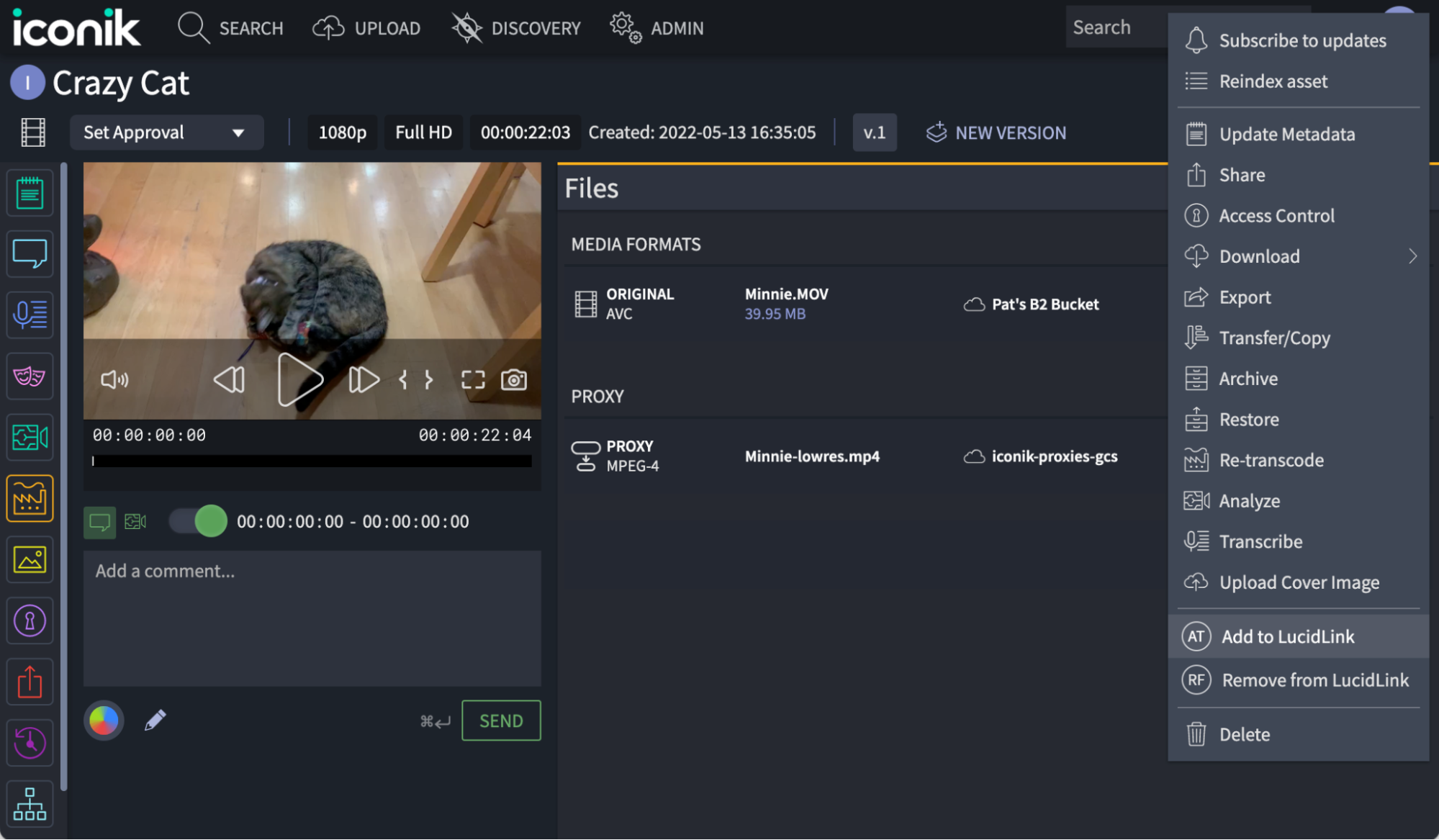Click the SEND comment button

tap(500, 720)
